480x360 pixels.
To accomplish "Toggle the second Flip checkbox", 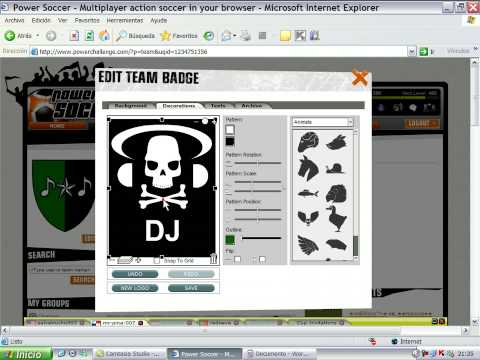I will coord(262,259).
